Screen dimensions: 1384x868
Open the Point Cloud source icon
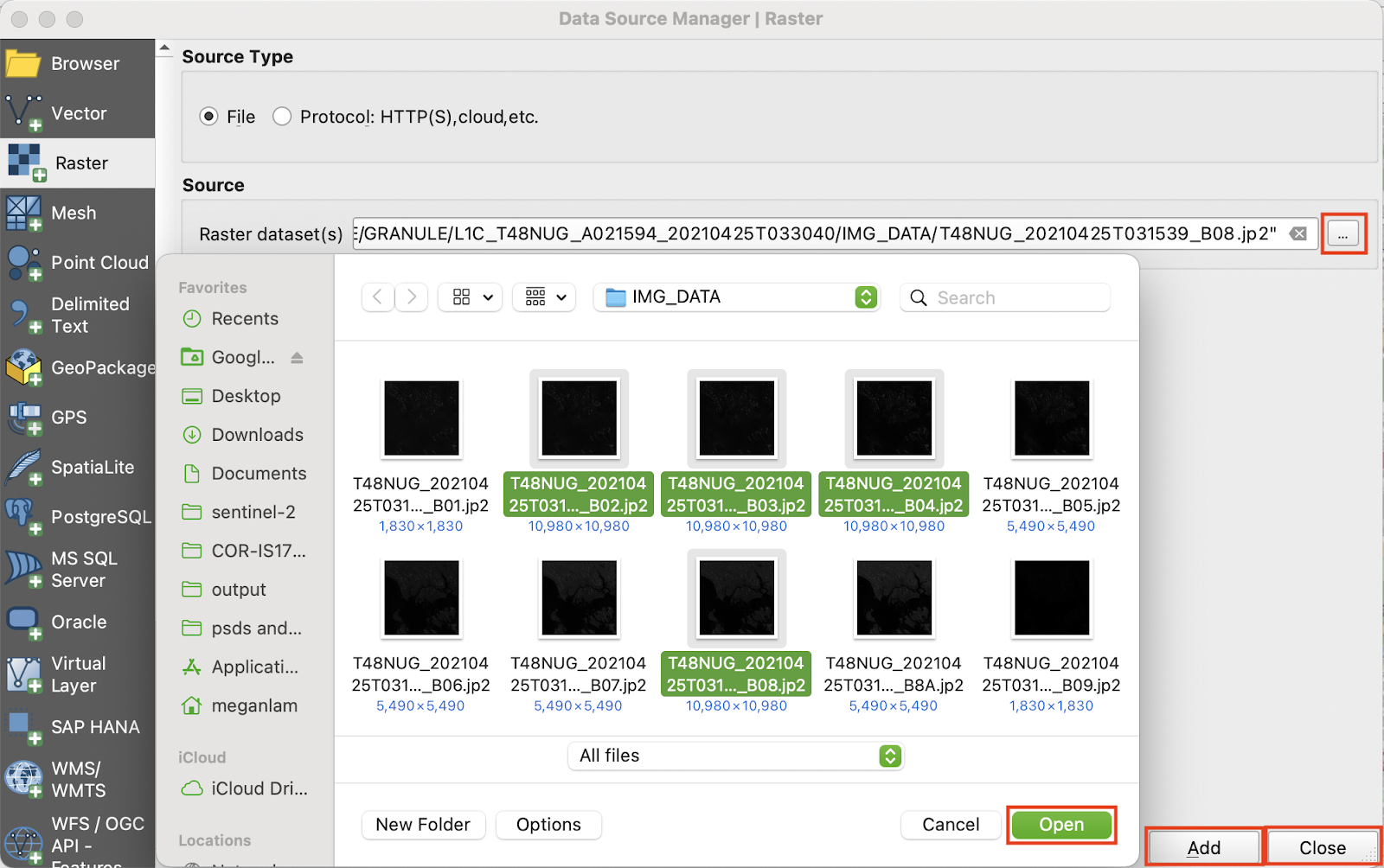[x=23, y=263]
